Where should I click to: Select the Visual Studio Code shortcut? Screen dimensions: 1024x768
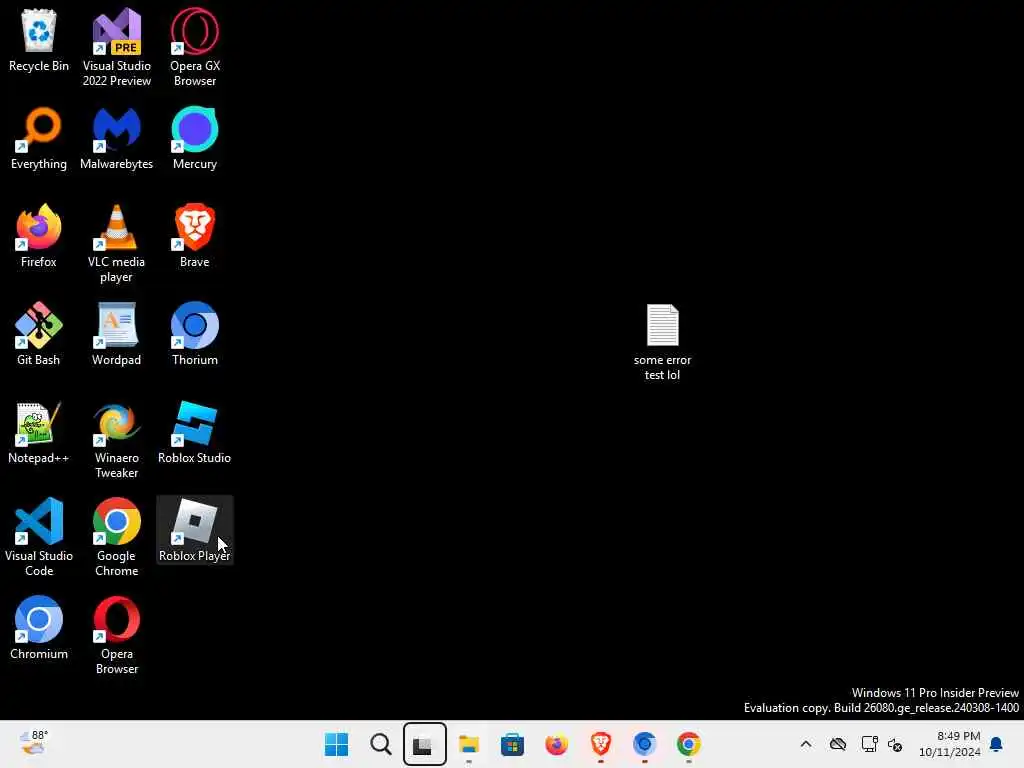tap(39, 537)
